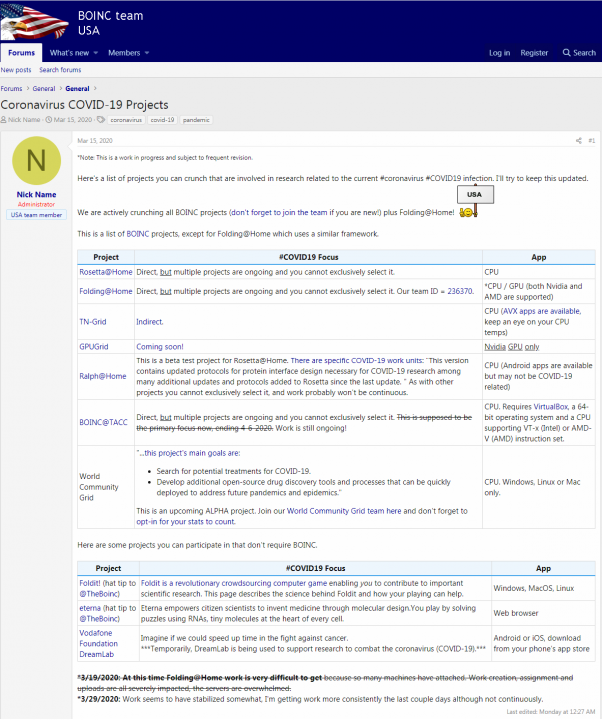Open Vodafone Foundation DreamLab link

pyautogui.click(x=98, y=643)
